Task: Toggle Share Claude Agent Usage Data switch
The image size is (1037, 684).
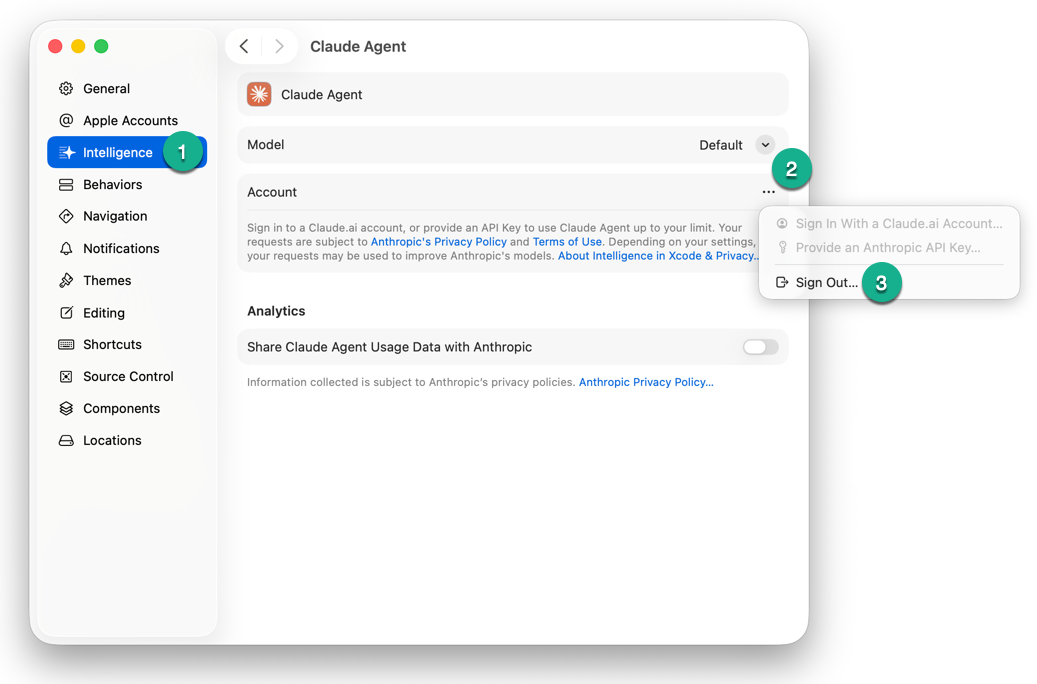Action: 760,347
